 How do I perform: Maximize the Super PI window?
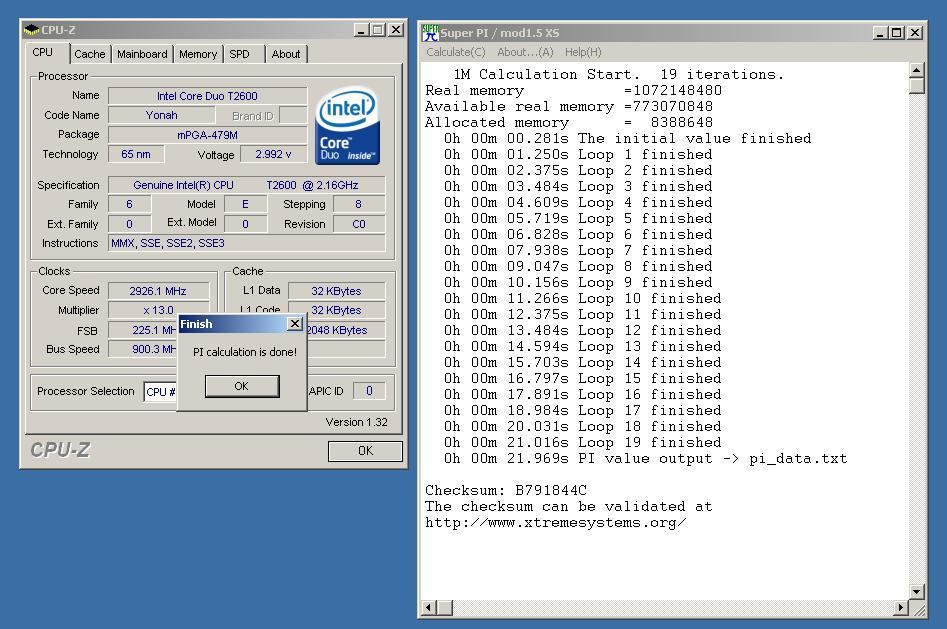pyautogui.click(x=897, y=33)
